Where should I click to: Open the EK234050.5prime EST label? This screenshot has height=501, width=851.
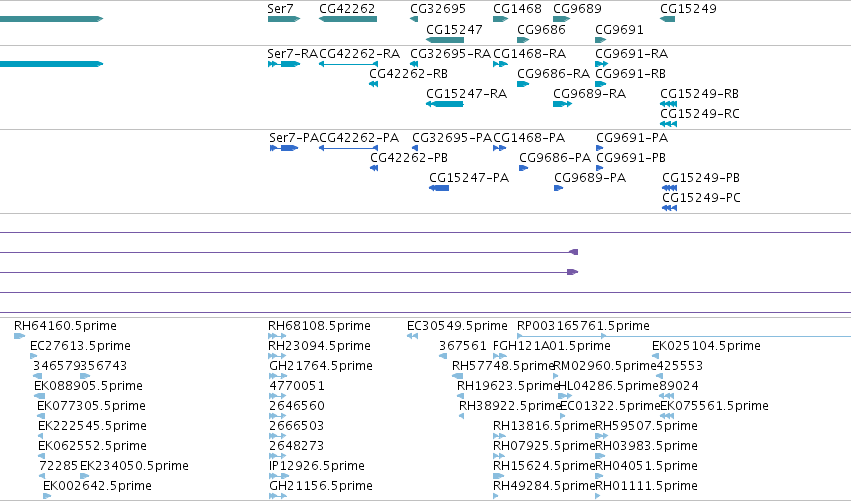(134, 466)
